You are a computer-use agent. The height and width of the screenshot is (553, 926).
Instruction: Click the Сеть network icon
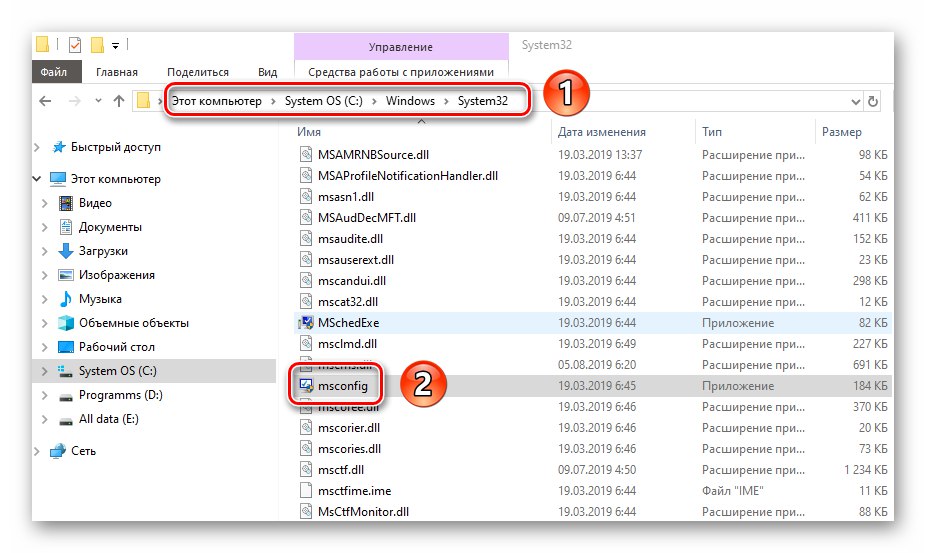click(58, 451)
